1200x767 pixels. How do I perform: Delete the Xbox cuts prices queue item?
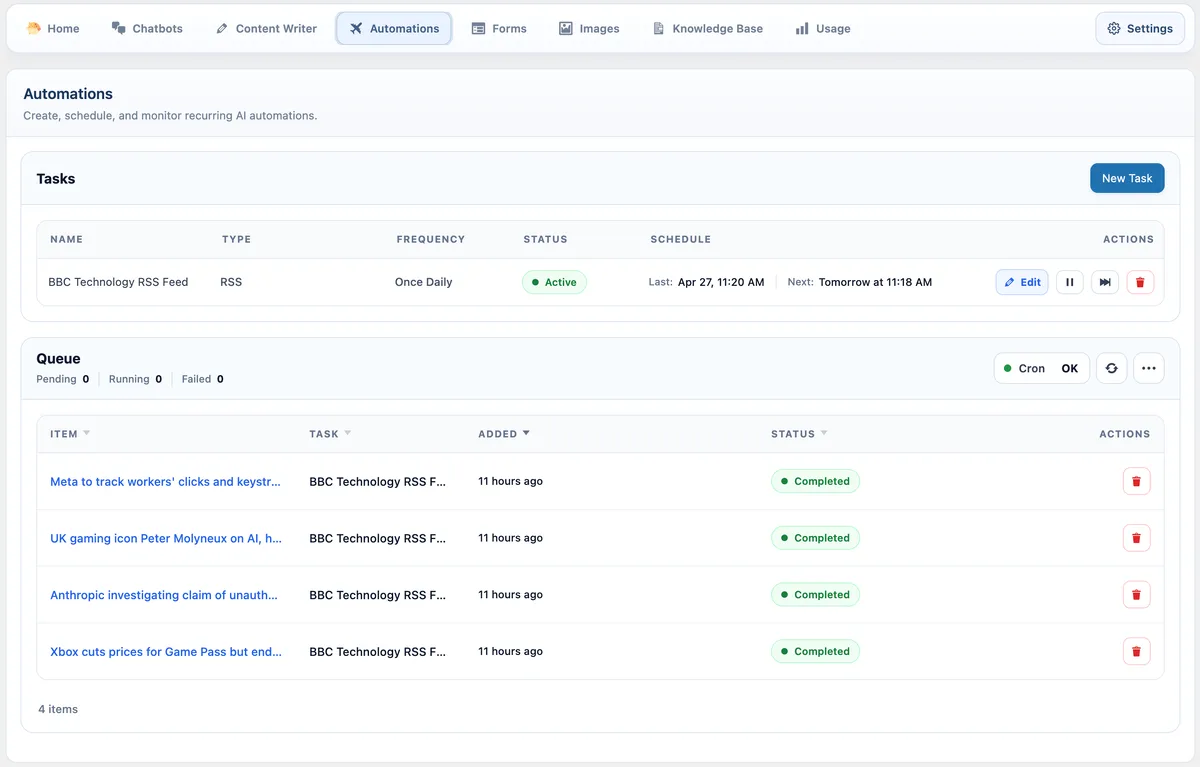[1136, 651]
